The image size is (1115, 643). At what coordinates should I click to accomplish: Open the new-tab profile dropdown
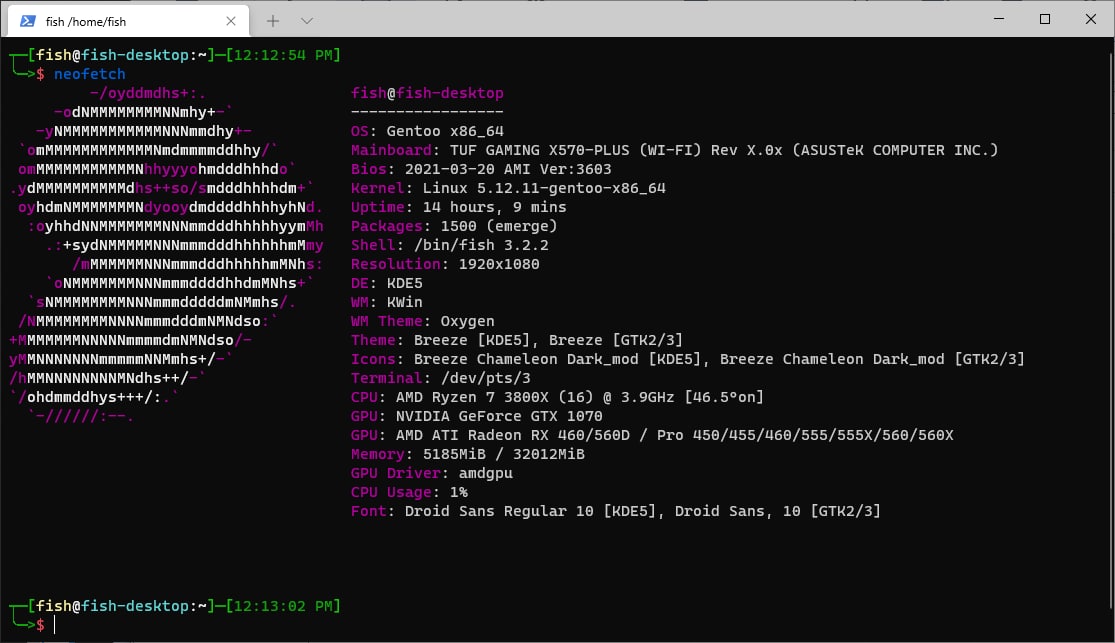coord(306,21)
